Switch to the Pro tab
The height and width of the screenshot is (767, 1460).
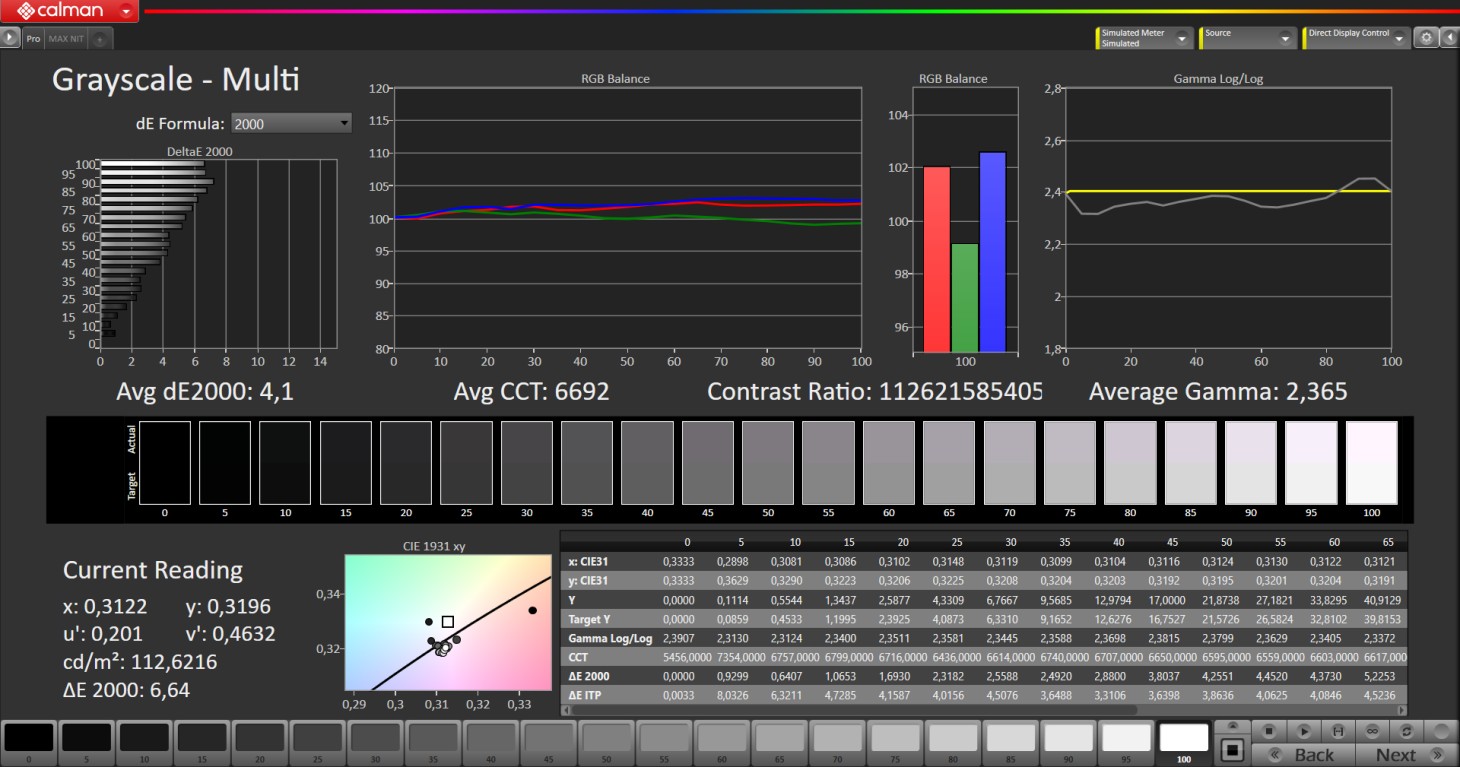(x=33, y=39)
